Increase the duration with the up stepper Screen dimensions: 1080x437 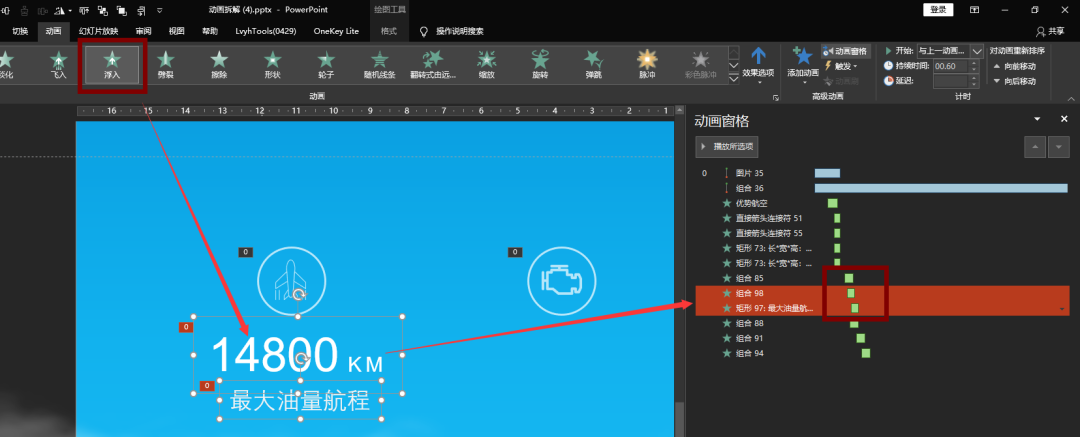click(x=974, y=63)
